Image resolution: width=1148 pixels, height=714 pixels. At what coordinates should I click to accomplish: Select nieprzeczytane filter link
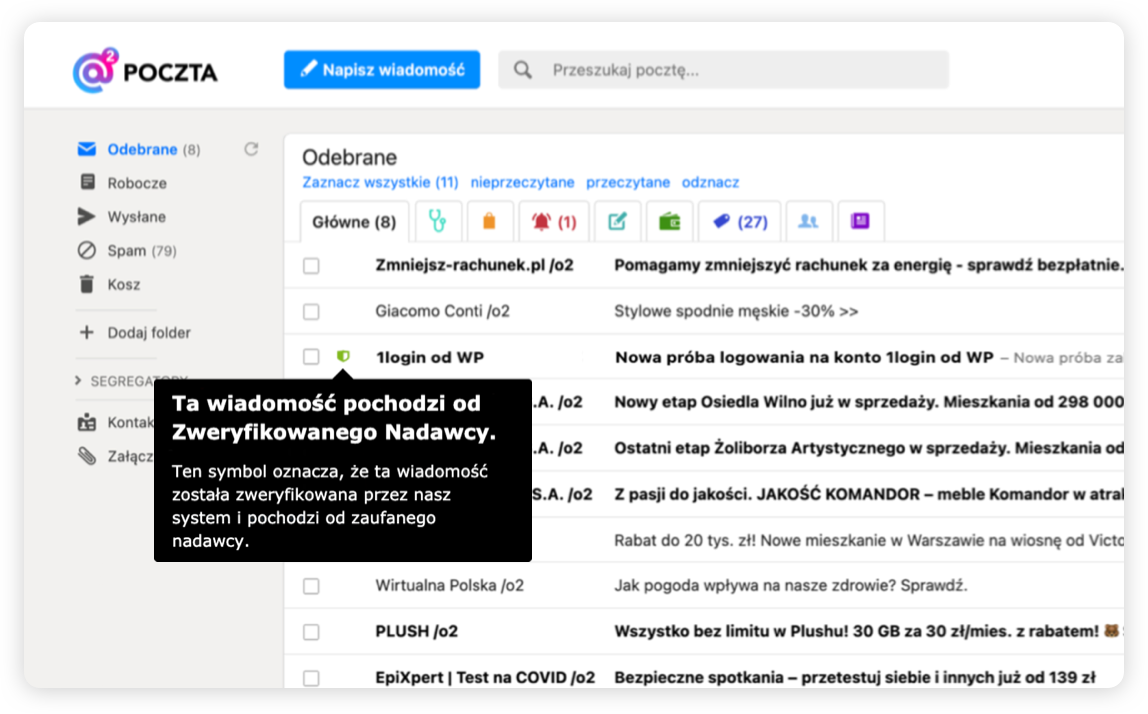(x=522, y=182)
